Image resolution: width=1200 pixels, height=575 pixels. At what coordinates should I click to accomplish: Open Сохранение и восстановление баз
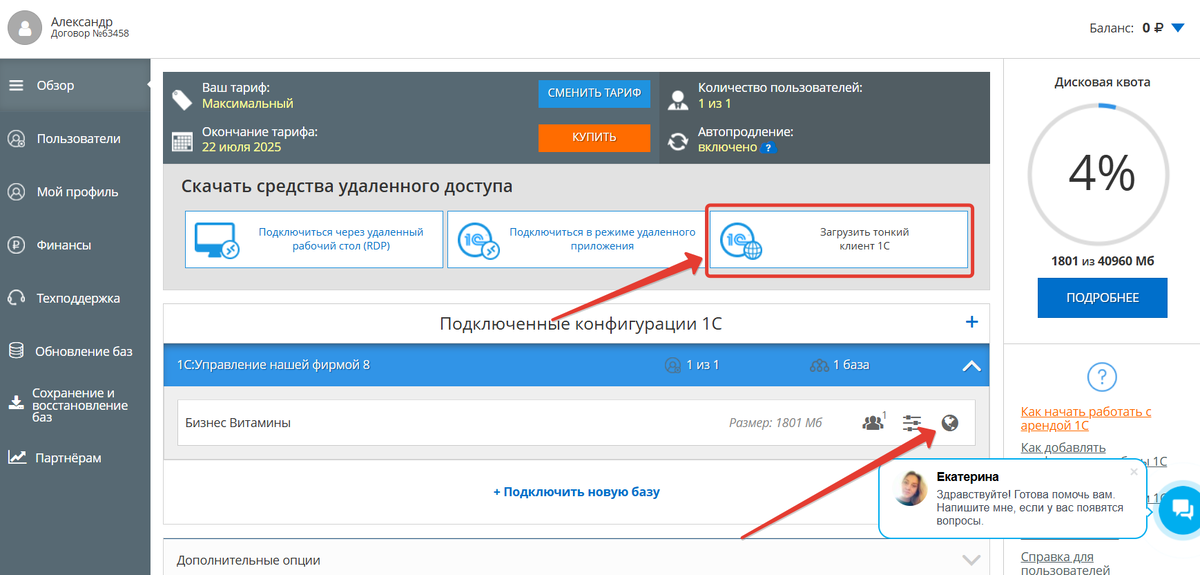(x=75, y=405)
